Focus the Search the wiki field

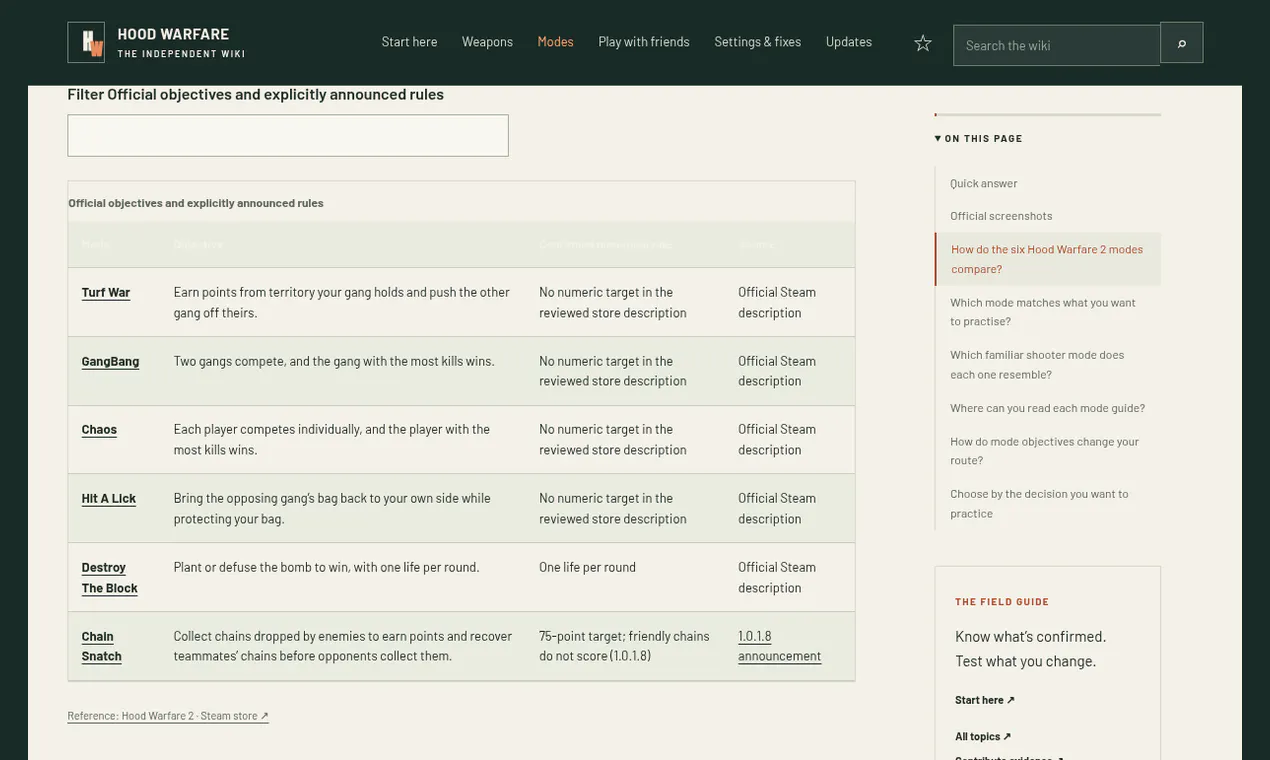point(1057,45)
